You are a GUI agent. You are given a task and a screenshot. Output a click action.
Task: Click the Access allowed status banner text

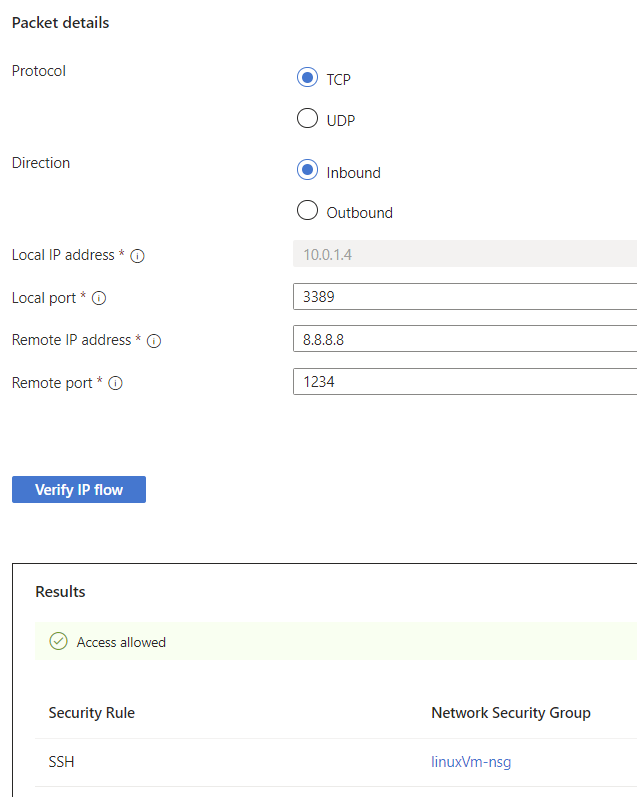(x=121, y=642)
